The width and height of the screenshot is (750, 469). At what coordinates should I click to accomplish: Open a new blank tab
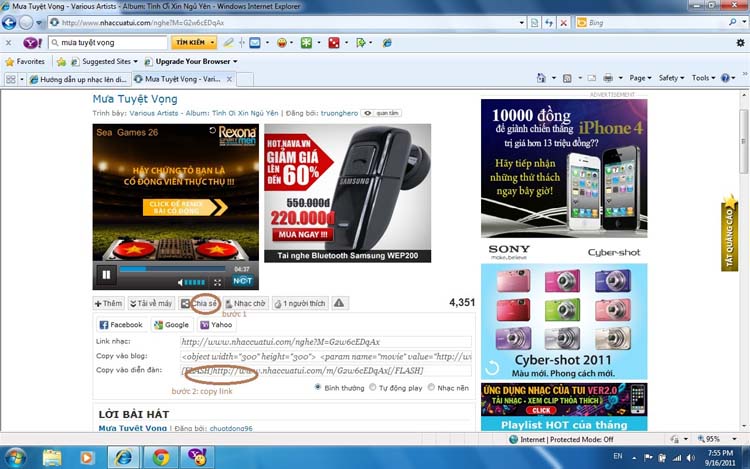pos(245,79)
